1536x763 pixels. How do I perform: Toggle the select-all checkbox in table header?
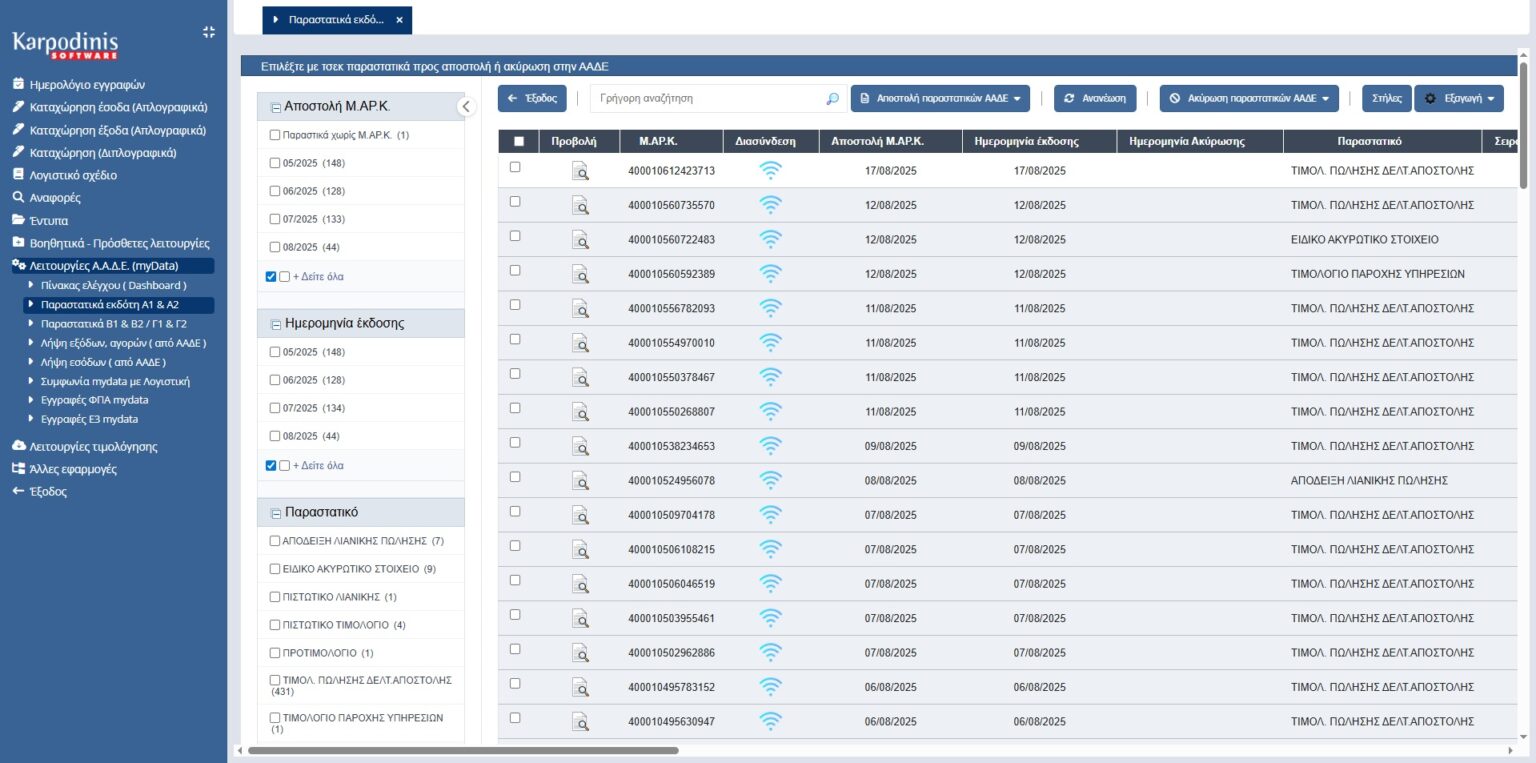[x=518, y=141]
